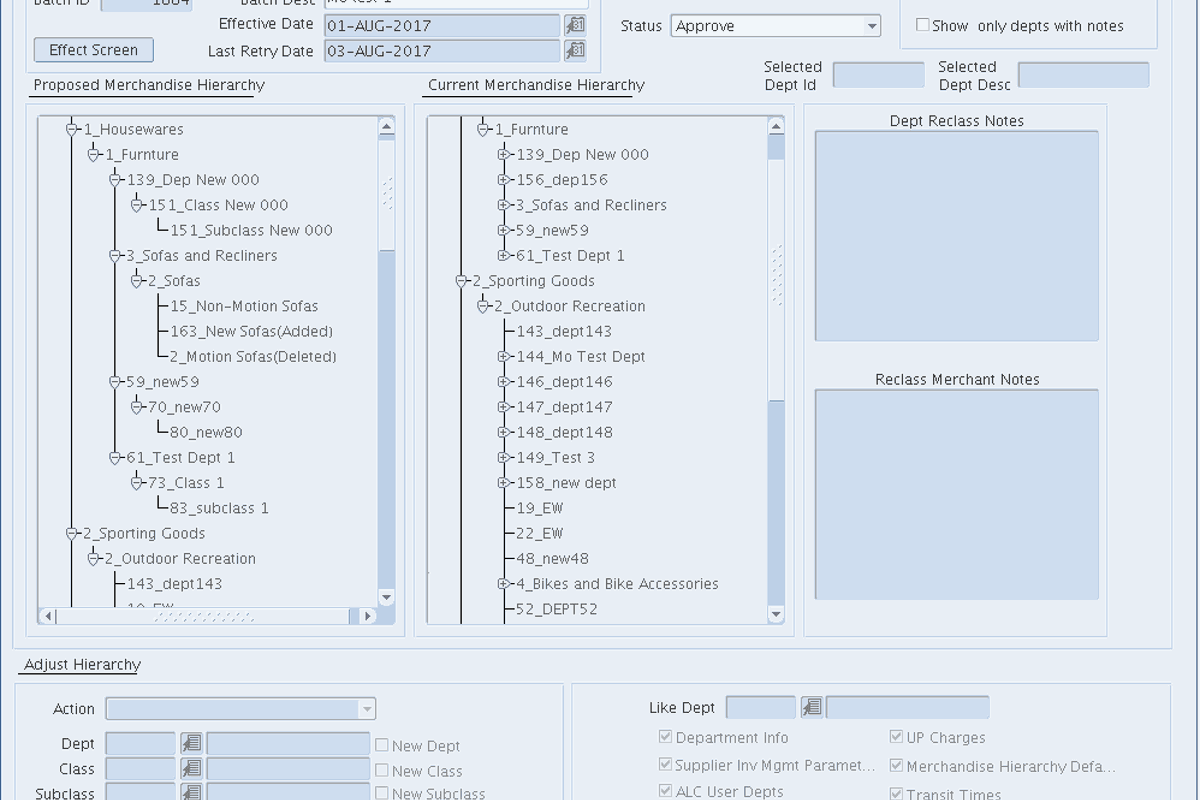
Task: Collapse 3_Sofas and Recliners in Proposed hierarchy
Action: (115, 256)
